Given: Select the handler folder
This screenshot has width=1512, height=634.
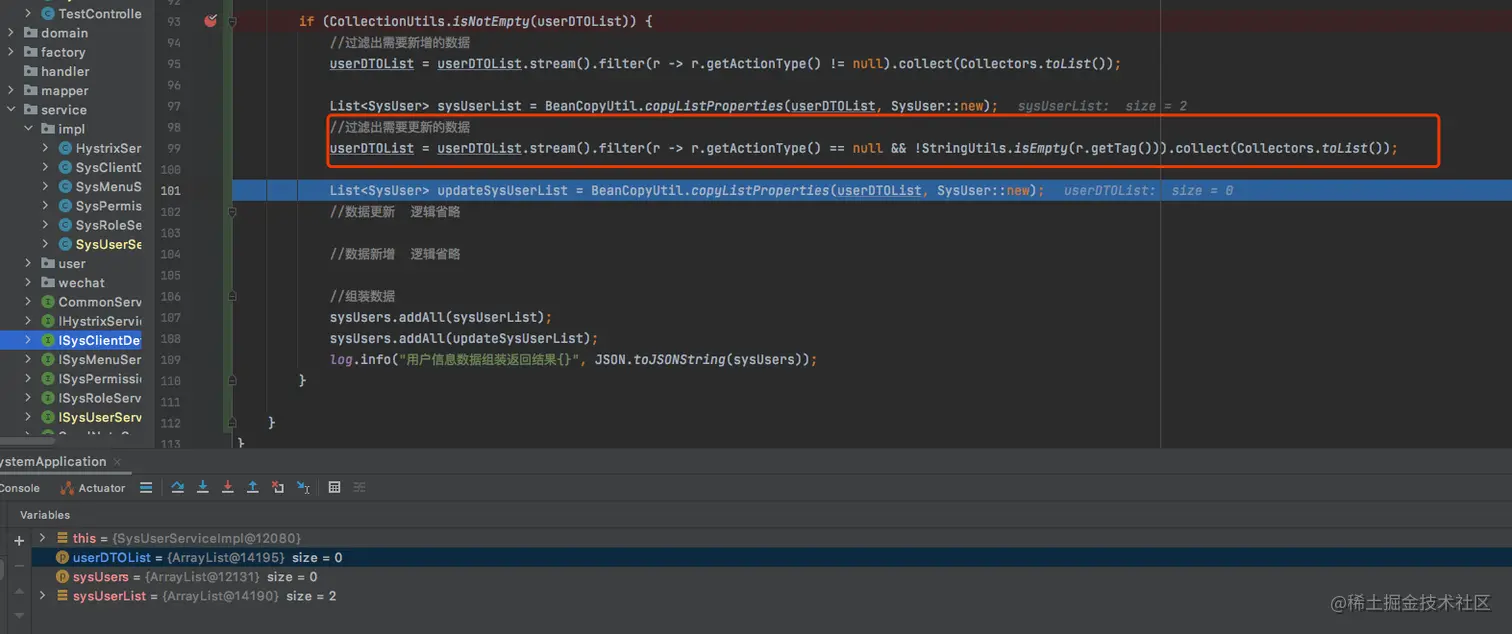Looking at the screenshot, I should (65, 72).
